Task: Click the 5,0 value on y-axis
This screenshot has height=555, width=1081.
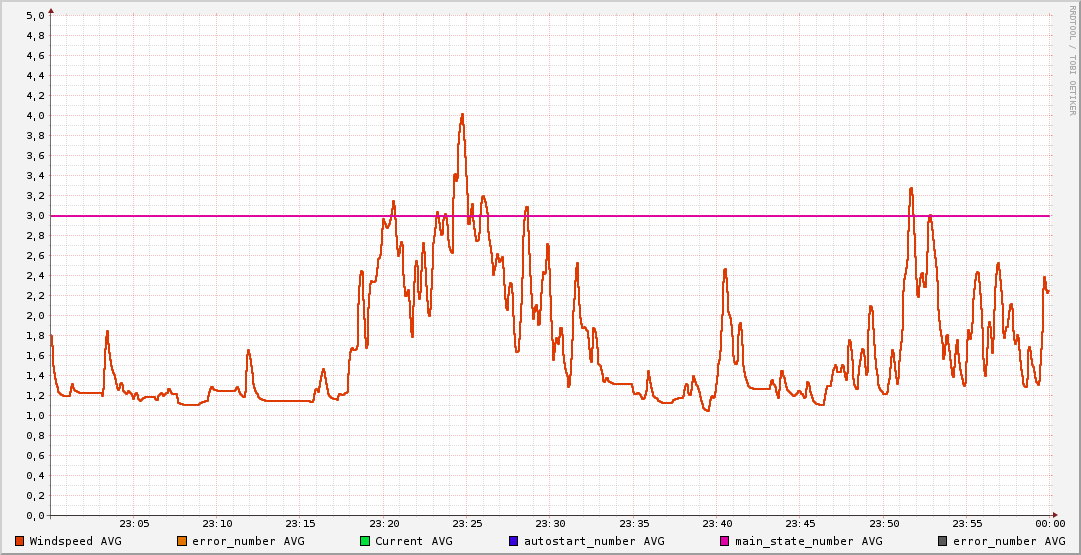Action: tap(35, 16)
